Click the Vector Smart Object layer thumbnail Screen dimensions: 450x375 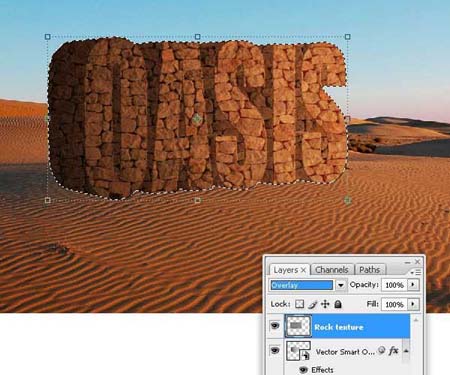[x=298, y=350]
